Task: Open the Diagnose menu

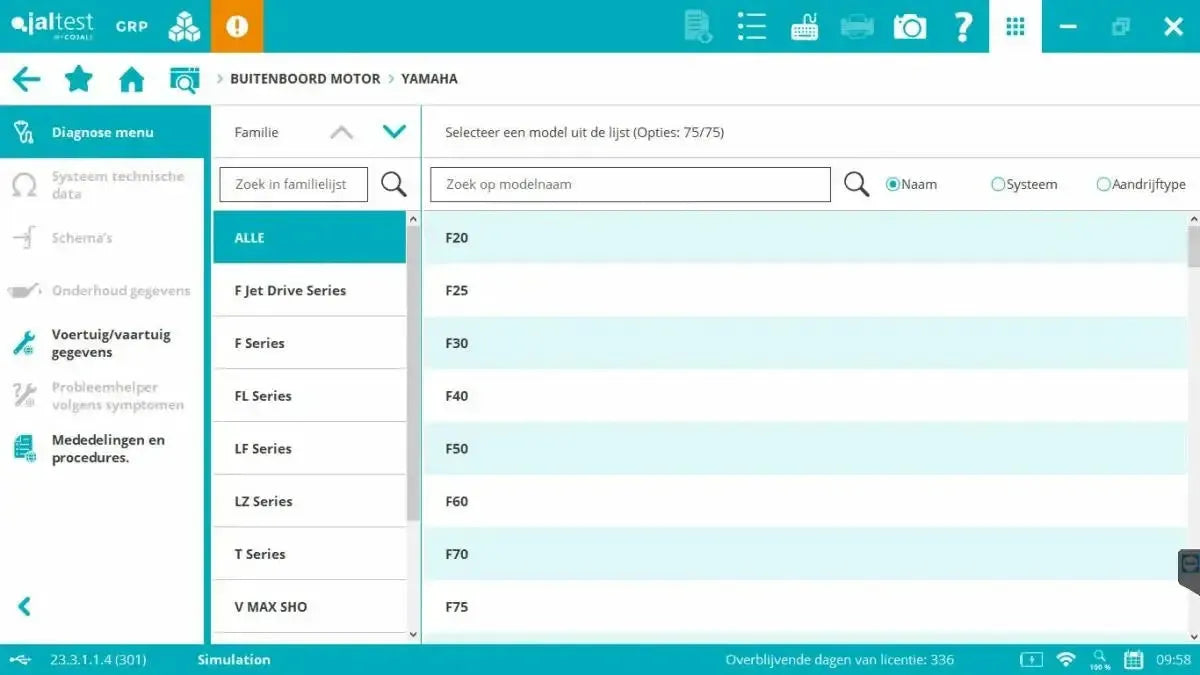Action: (x=100, y=131)
